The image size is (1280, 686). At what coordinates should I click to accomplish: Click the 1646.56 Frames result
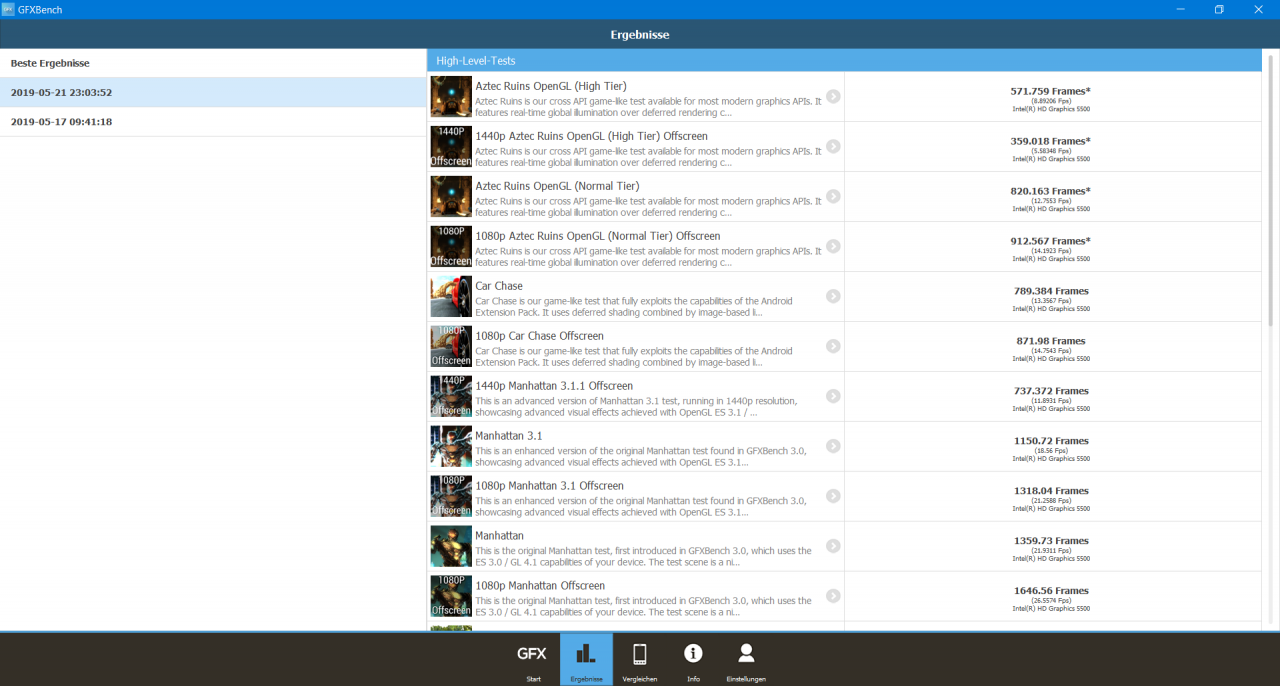click(x=1051, y=591)
